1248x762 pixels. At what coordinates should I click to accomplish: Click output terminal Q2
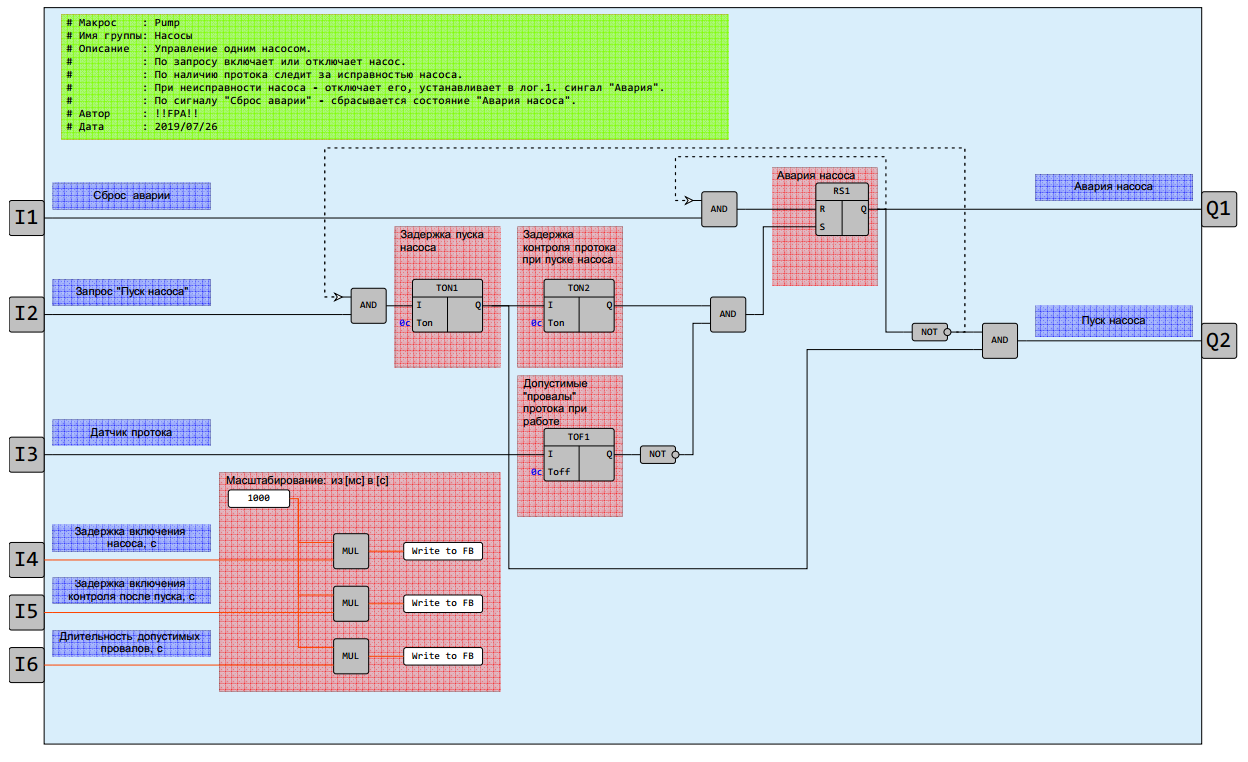(1220, 340)
